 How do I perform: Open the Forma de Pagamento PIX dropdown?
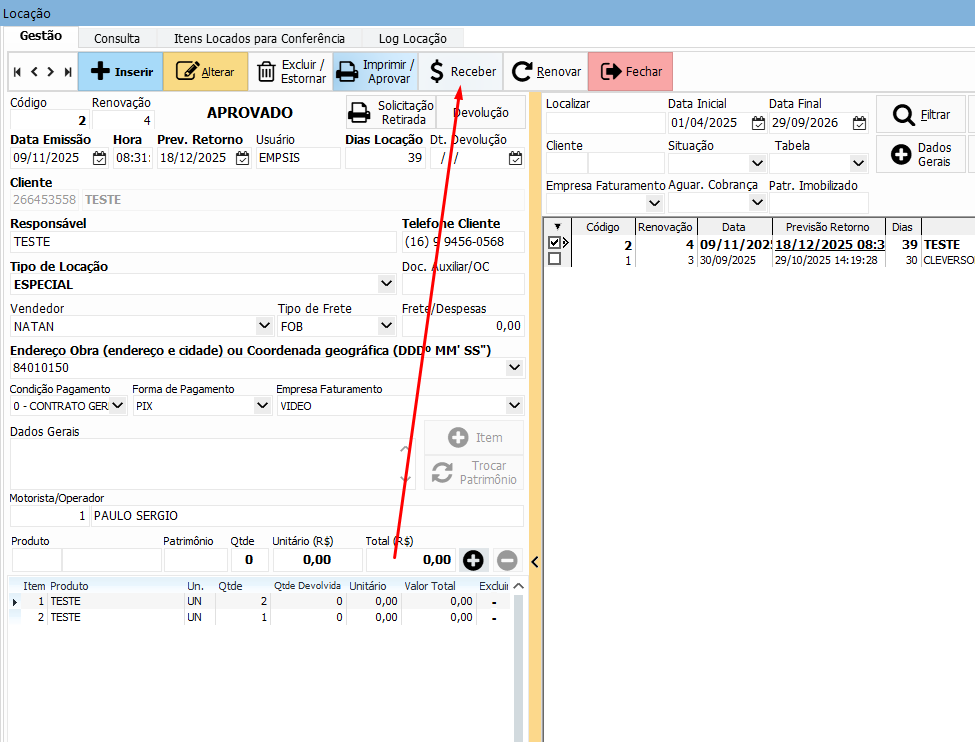262,406
